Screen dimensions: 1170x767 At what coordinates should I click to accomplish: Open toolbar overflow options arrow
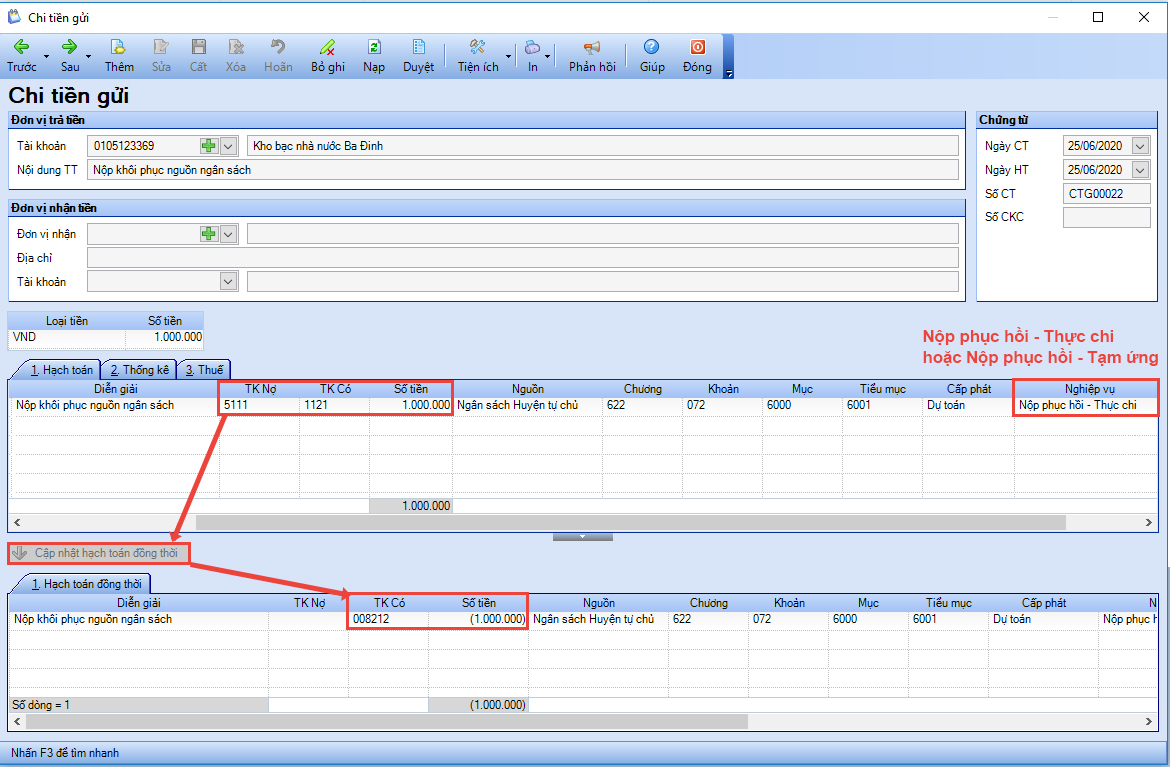(729, 73)
